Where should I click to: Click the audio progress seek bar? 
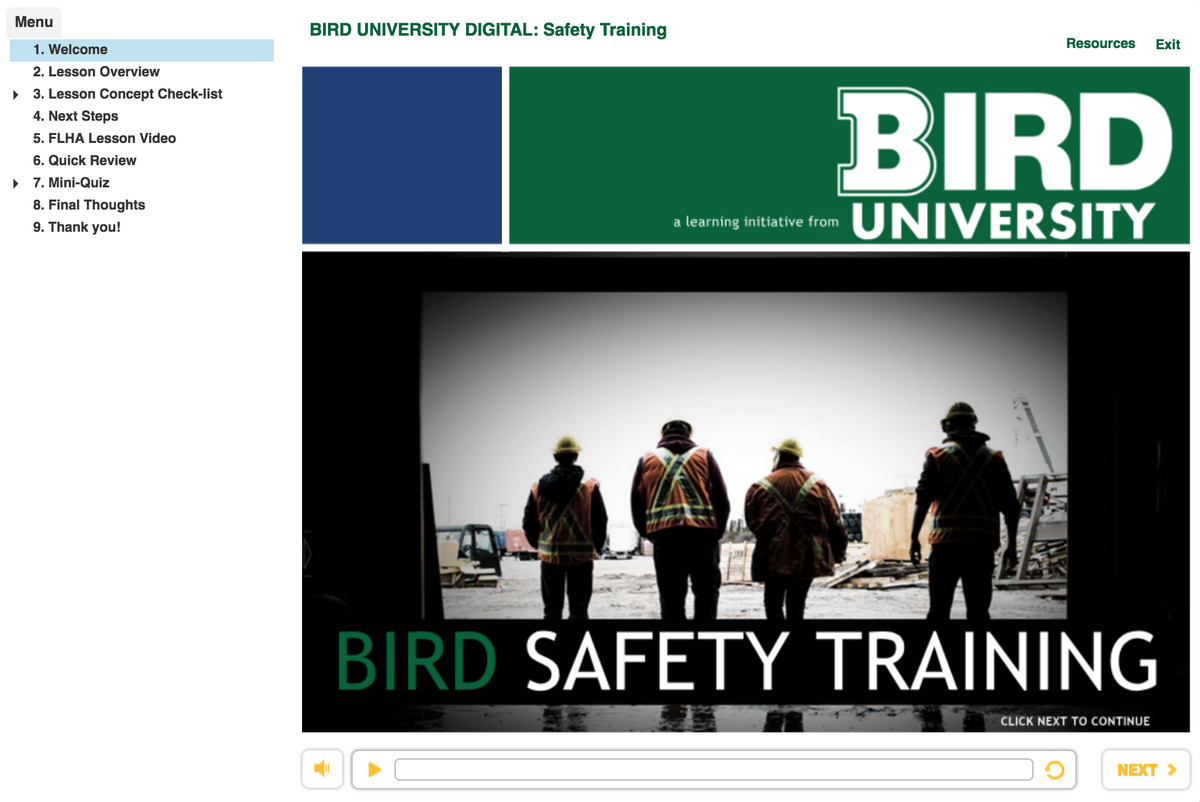[x=714, y=769]
